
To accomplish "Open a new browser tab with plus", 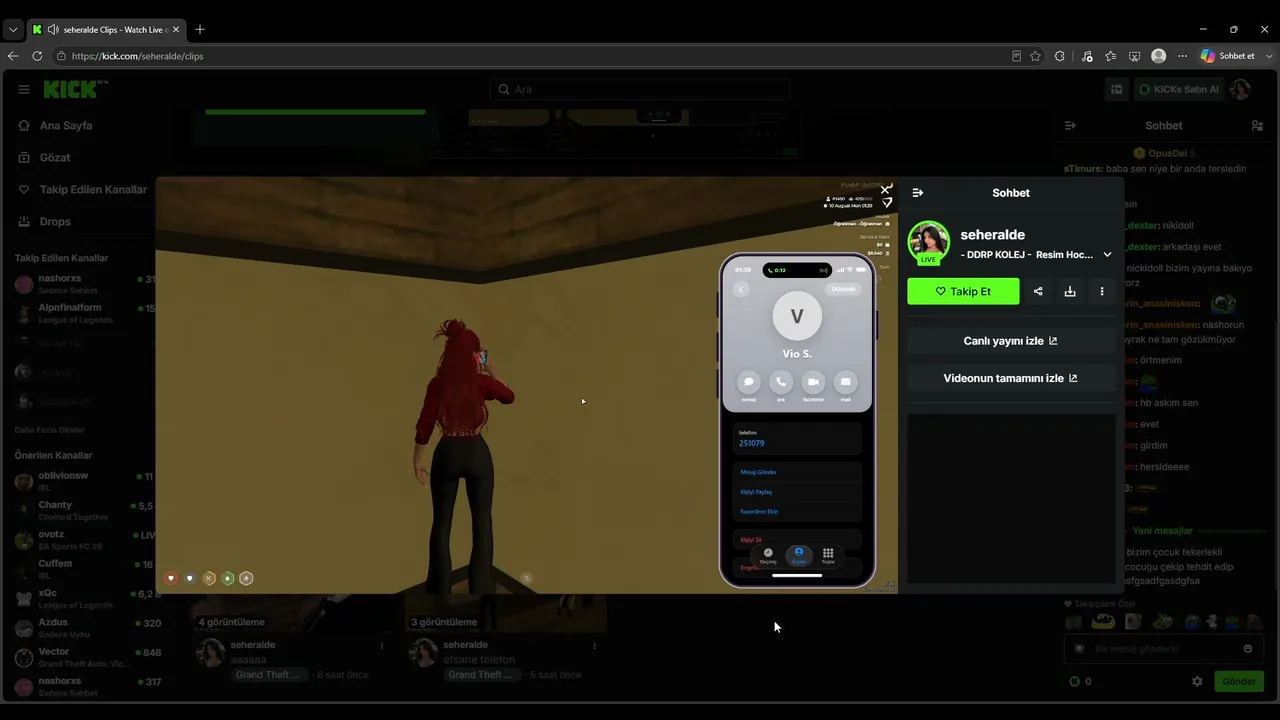I will click(x=200, y=30).
